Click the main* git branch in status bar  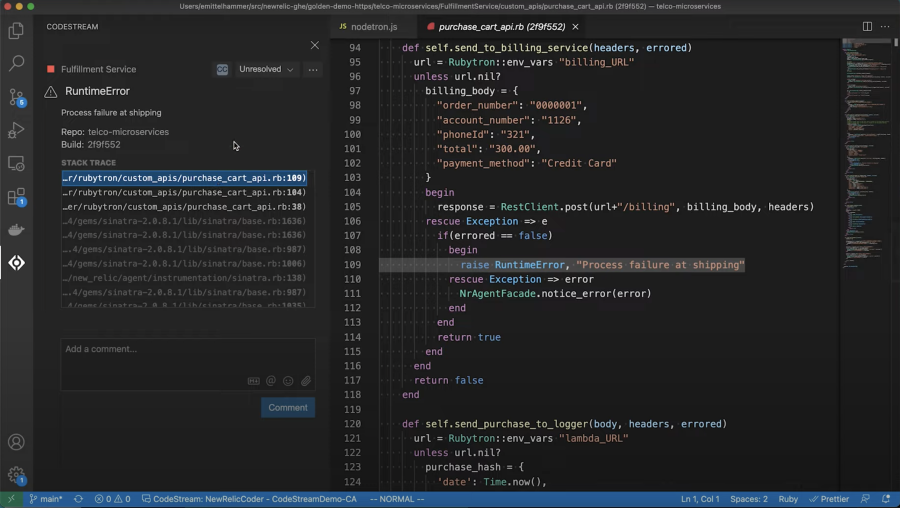pos(45,499)
